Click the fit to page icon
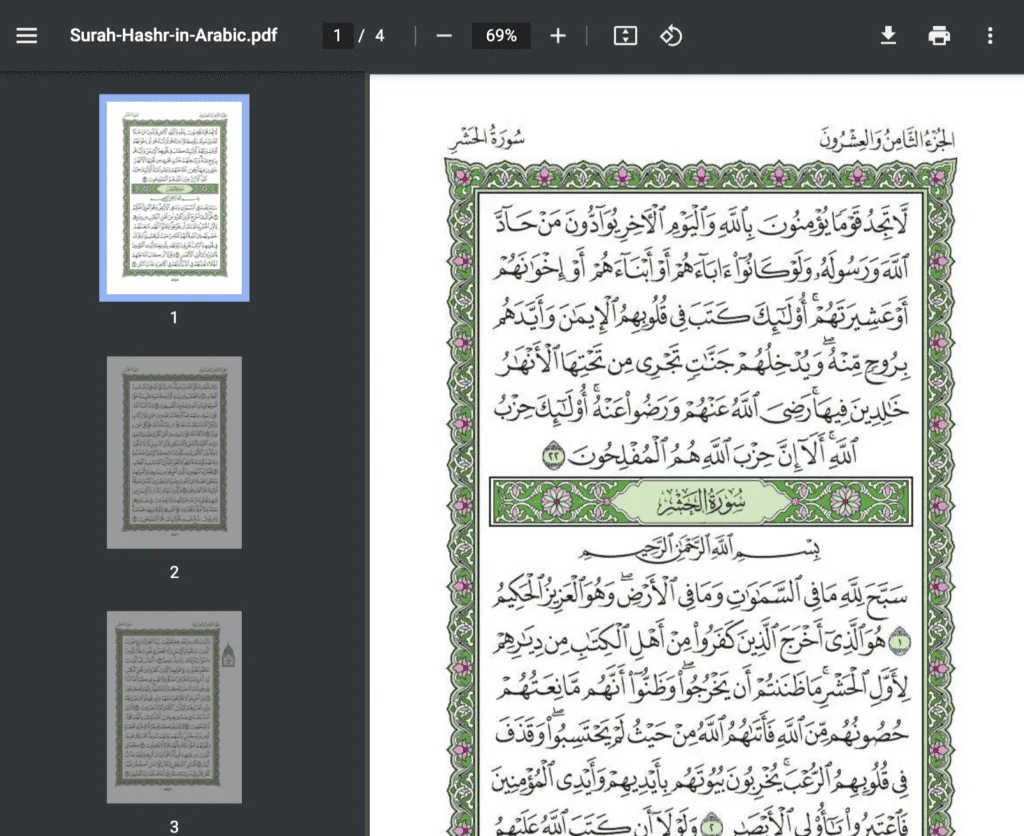The height and width of the screenshot is (836, 1024). click(625, 35)
